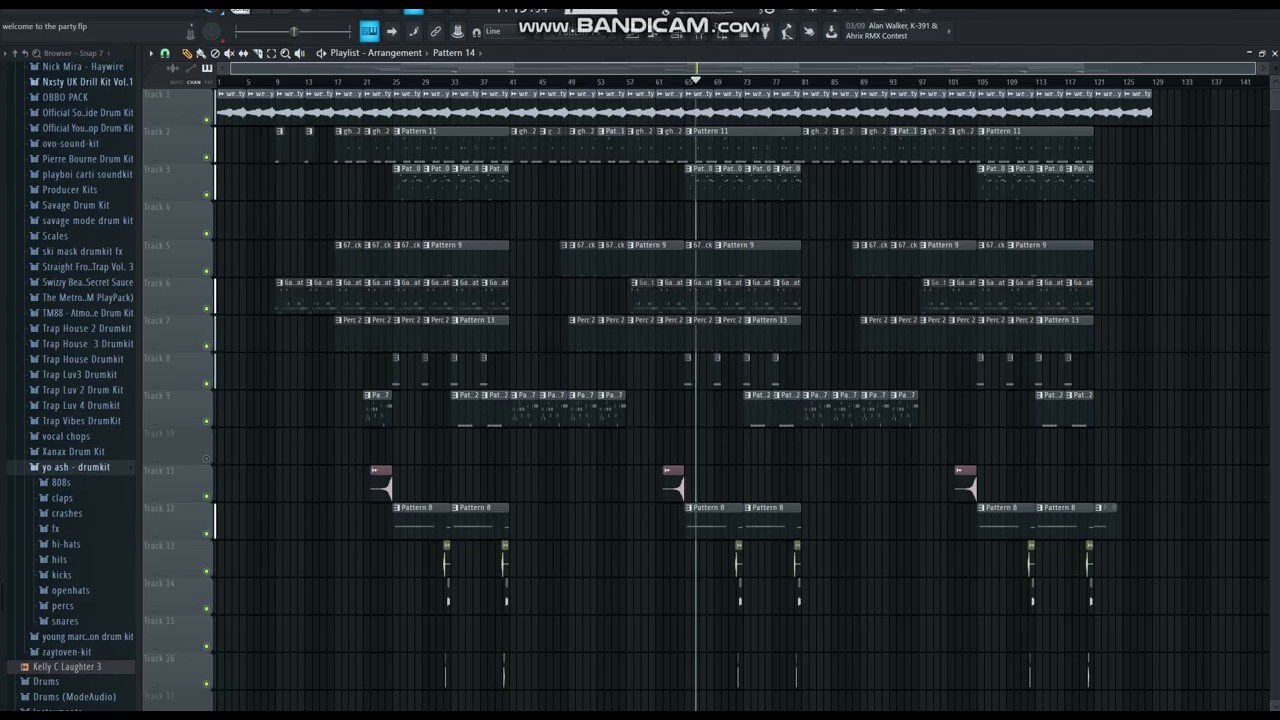The width and height of the screenshot is (1280, 720).
Task: Open the Drums (ModeAudio) browser folder
Action: (74, 697)
